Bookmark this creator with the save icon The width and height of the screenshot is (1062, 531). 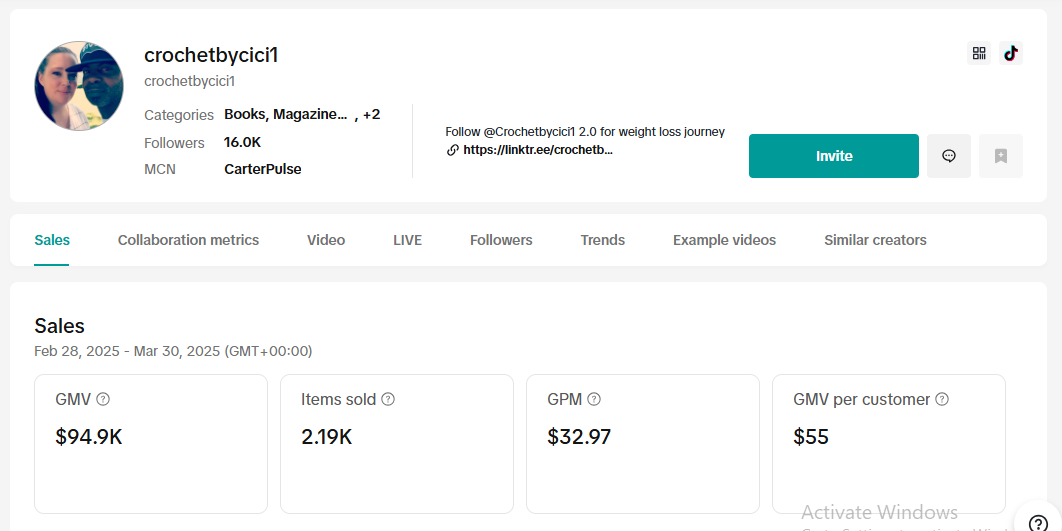pyautogui.click(x=1000, y=156)
